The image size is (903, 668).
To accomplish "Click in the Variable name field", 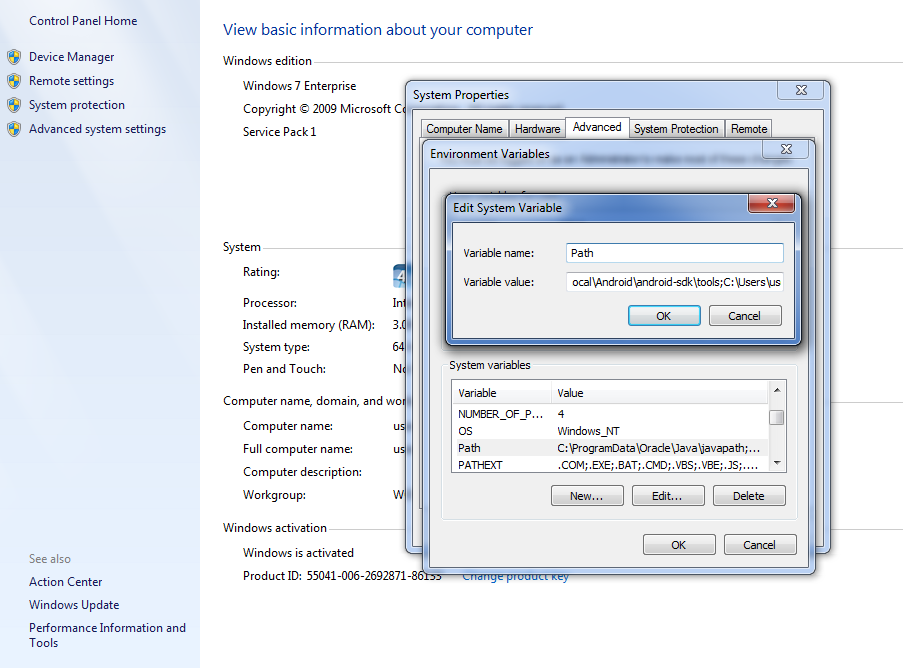I will pos(674,253).
